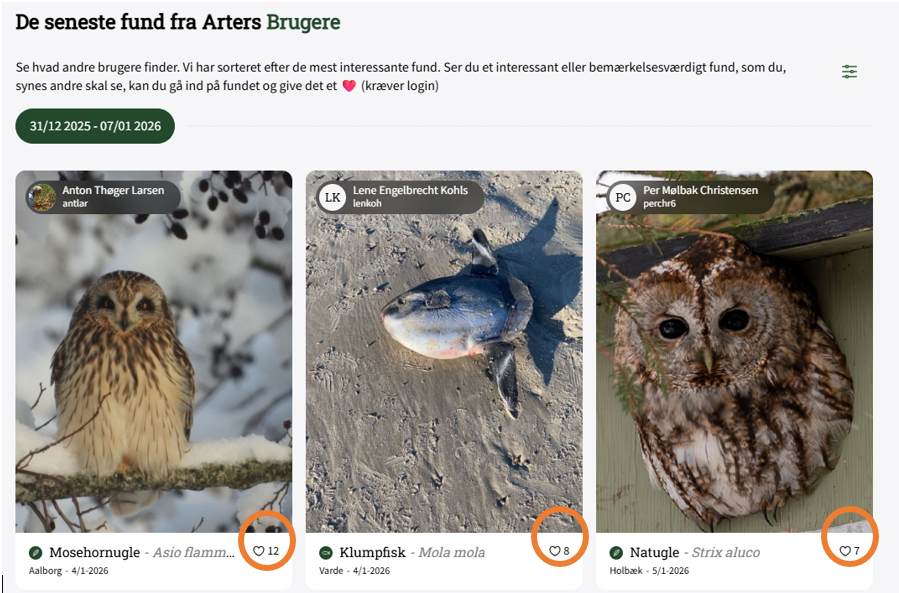Click the Mosehornugle species title
Screen dimensions: 899x593
coord(94,553)
